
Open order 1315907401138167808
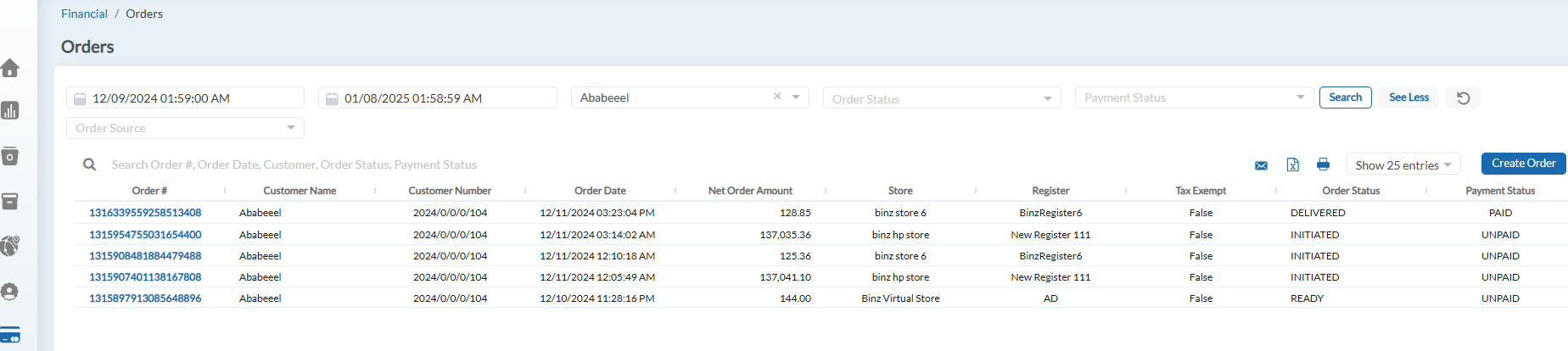click(x=145, y=277)
